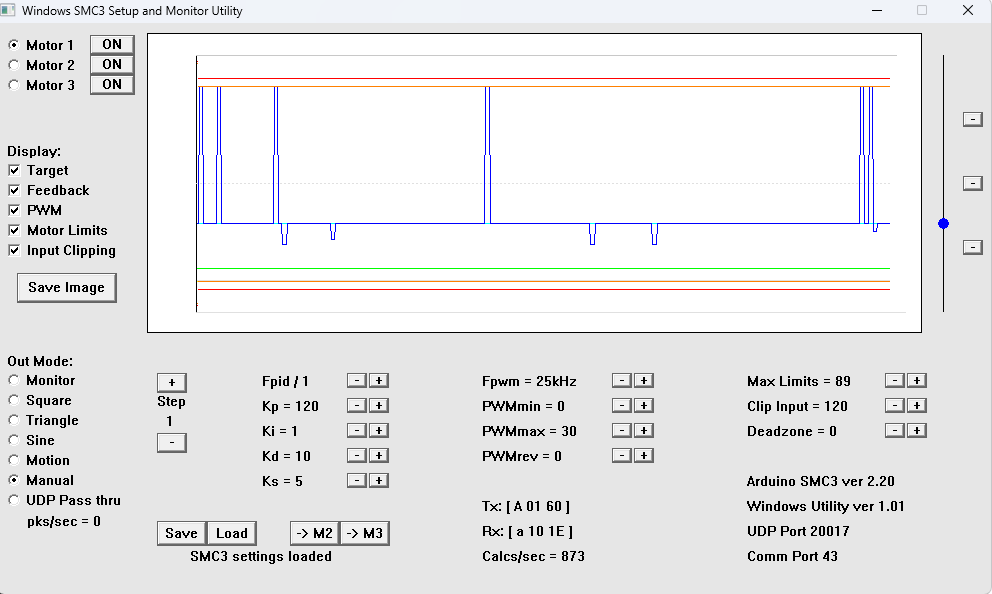Increase the Fpwm frequency with the plus button

click(644, 380)
